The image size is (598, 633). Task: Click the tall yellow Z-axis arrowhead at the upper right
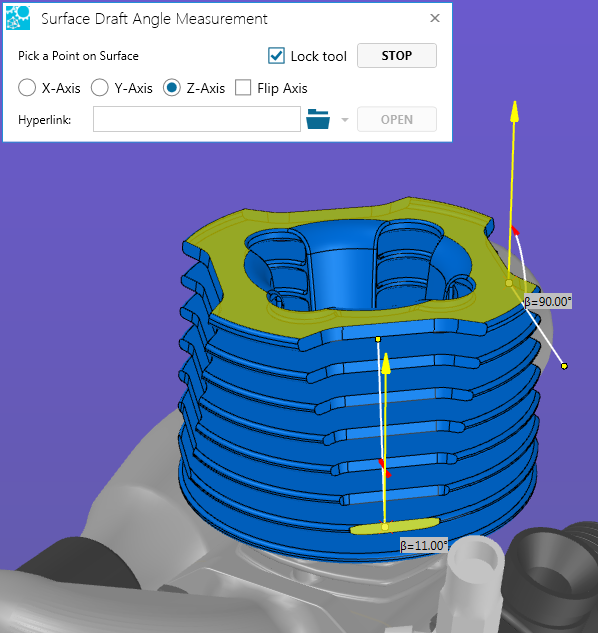514,111
